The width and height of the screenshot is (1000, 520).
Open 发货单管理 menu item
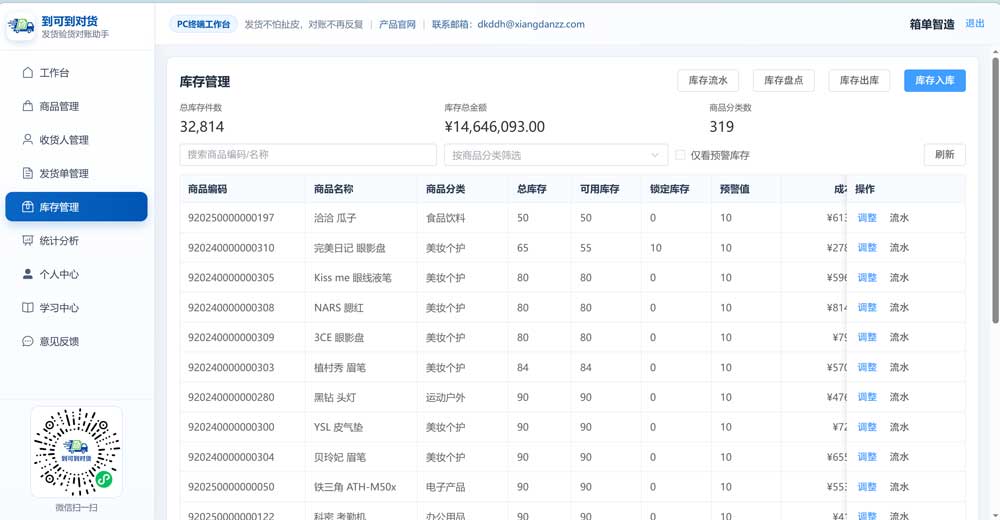pyautogui.click(x=77, y=173)
